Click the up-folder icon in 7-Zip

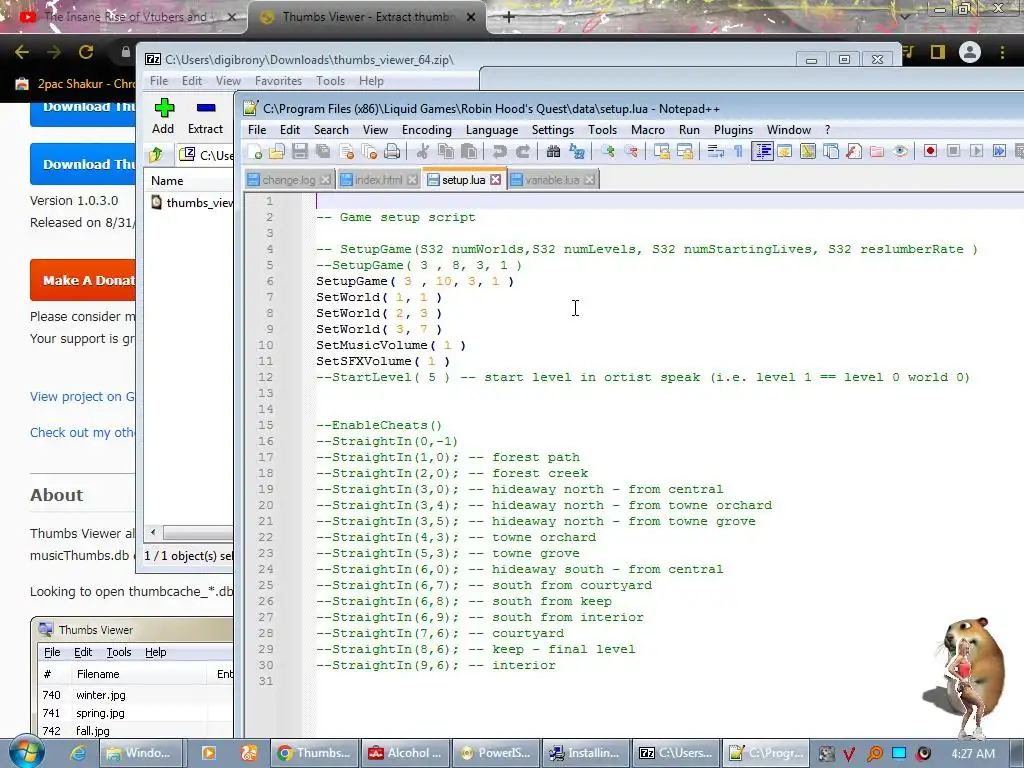click(156, 155)
